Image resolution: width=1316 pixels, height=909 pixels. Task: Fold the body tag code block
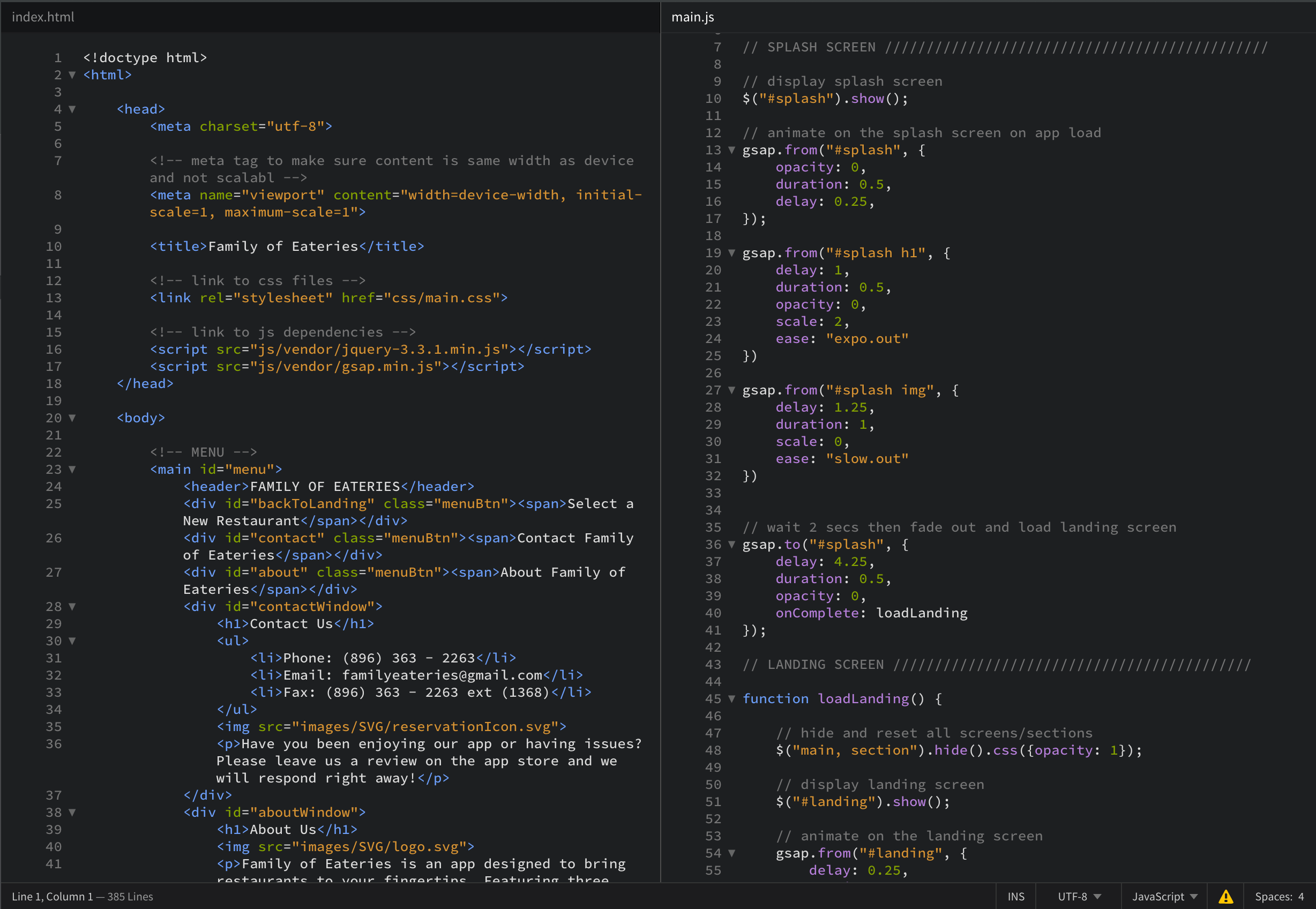[x=72, y=418]
